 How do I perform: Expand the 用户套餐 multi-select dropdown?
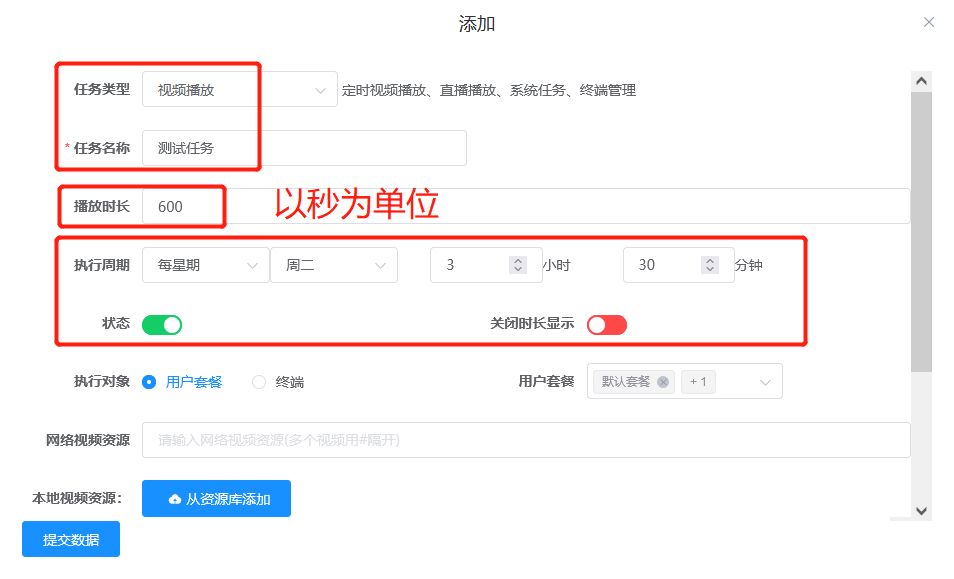coord(765,382)
